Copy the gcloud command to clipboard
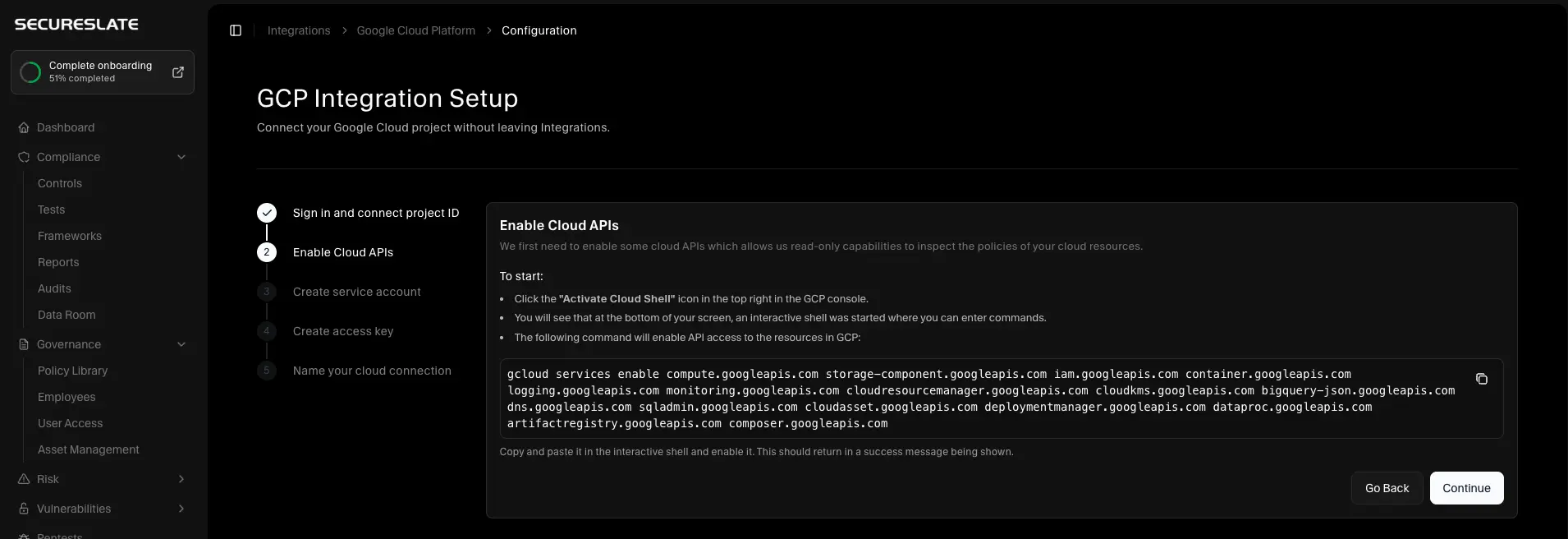The width and height of the screenshot is (1568, 539). [x=1482, y=379]
